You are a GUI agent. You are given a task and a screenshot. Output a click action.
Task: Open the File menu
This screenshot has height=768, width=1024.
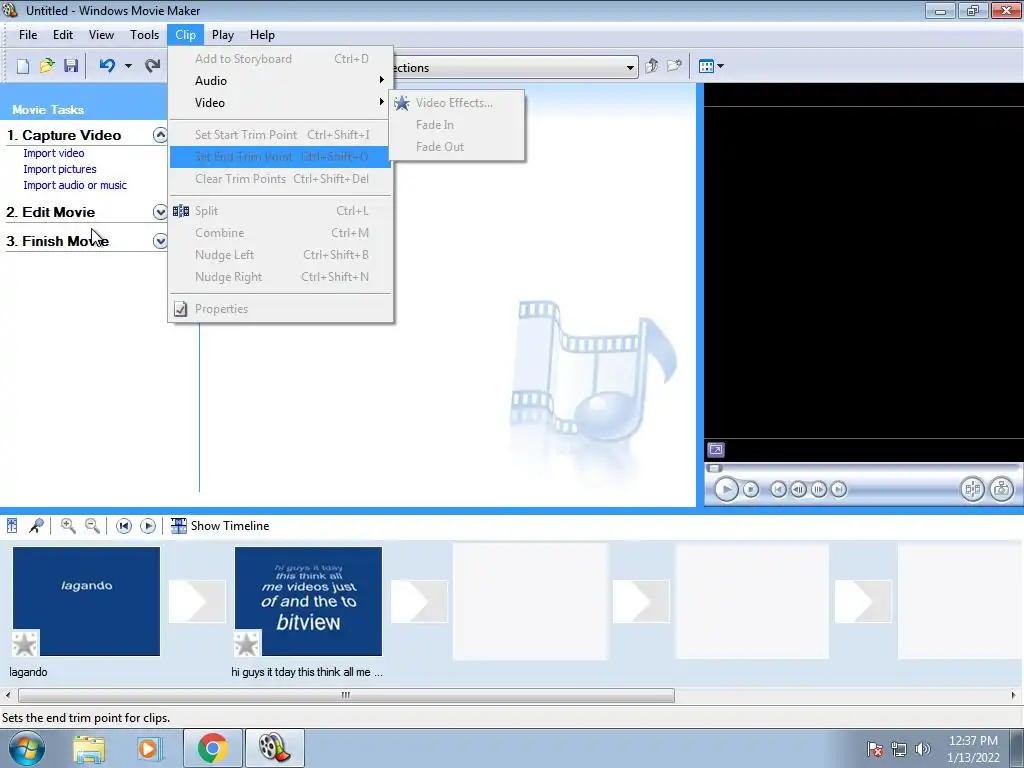coord(28,35)
